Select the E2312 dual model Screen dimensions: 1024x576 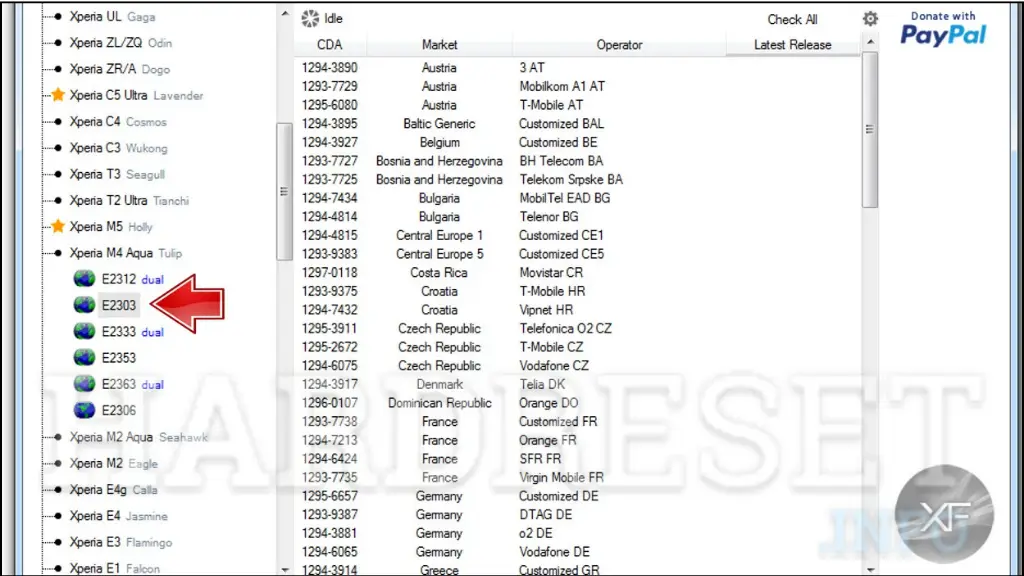click(x=133, y=279)
